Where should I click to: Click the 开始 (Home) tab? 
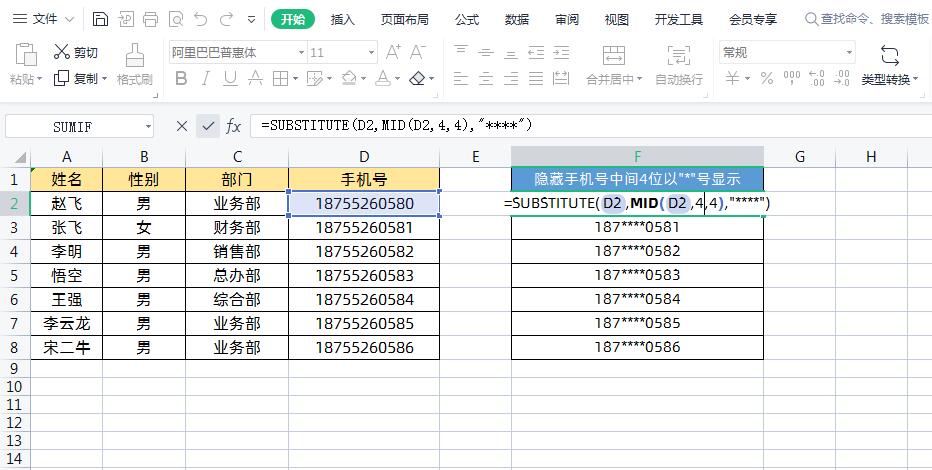click(x=292, y=20)
